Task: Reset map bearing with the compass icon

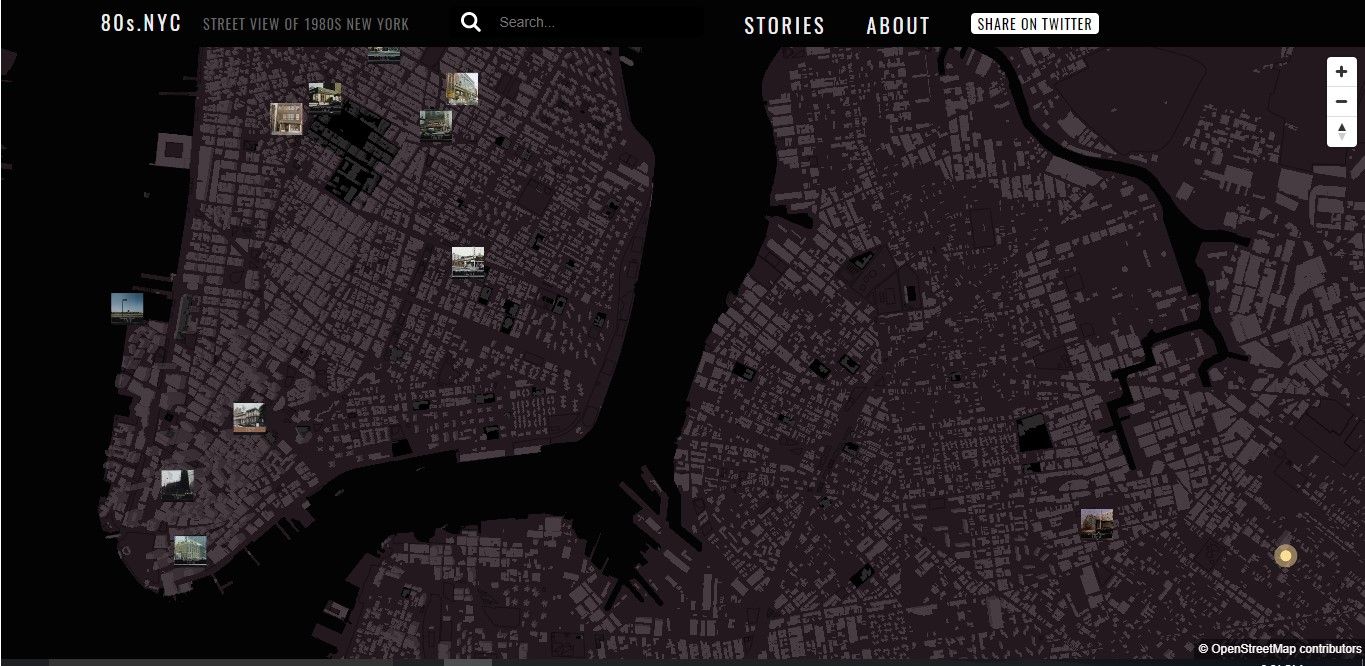Action: [1341, 131]
